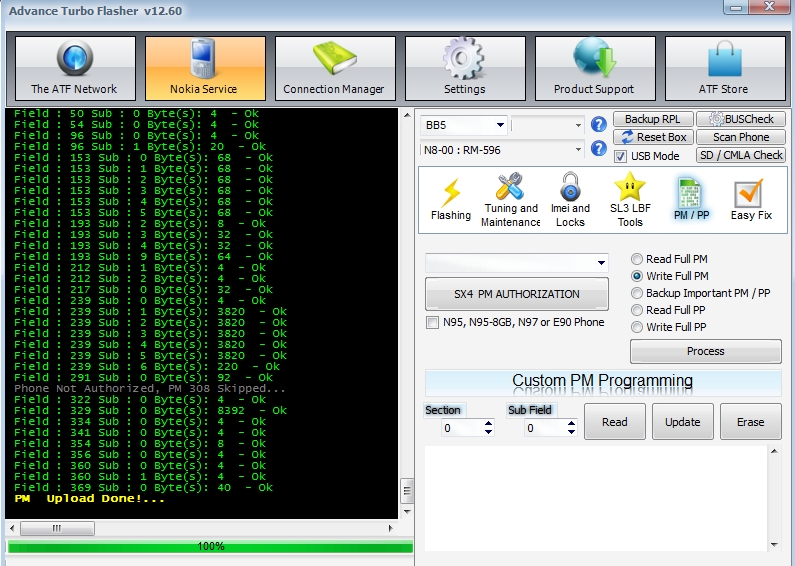Select Backup Important PM / PP option

[x=637, y=293]
